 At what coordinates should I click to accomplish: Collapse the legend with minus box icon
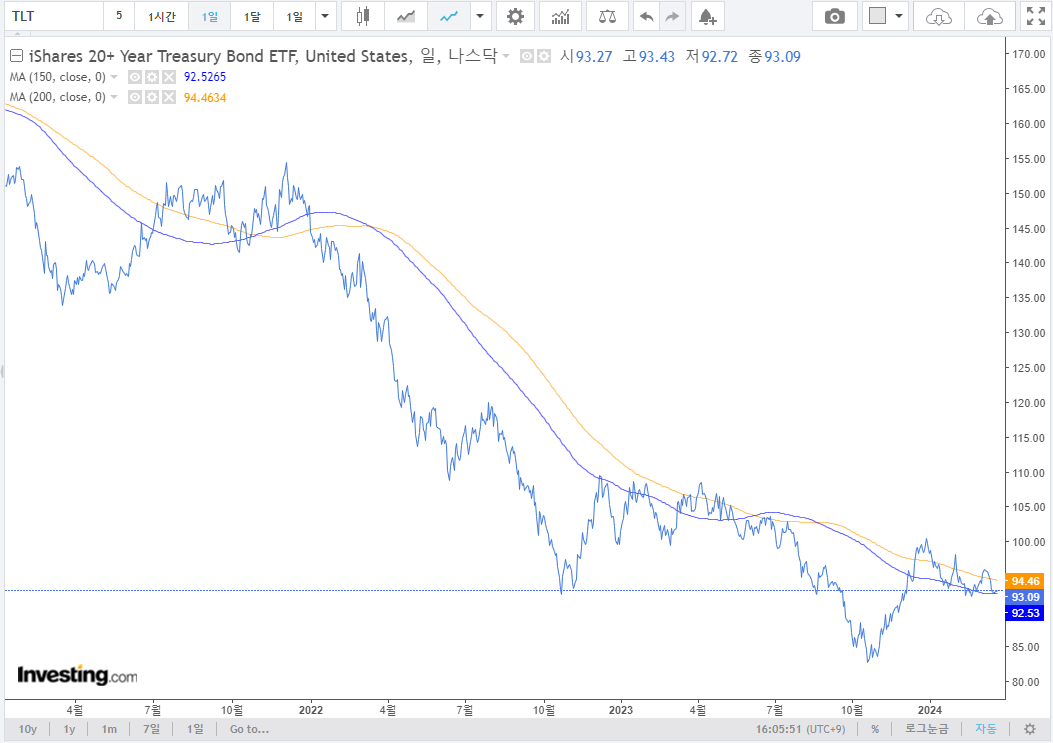[16, 56]
